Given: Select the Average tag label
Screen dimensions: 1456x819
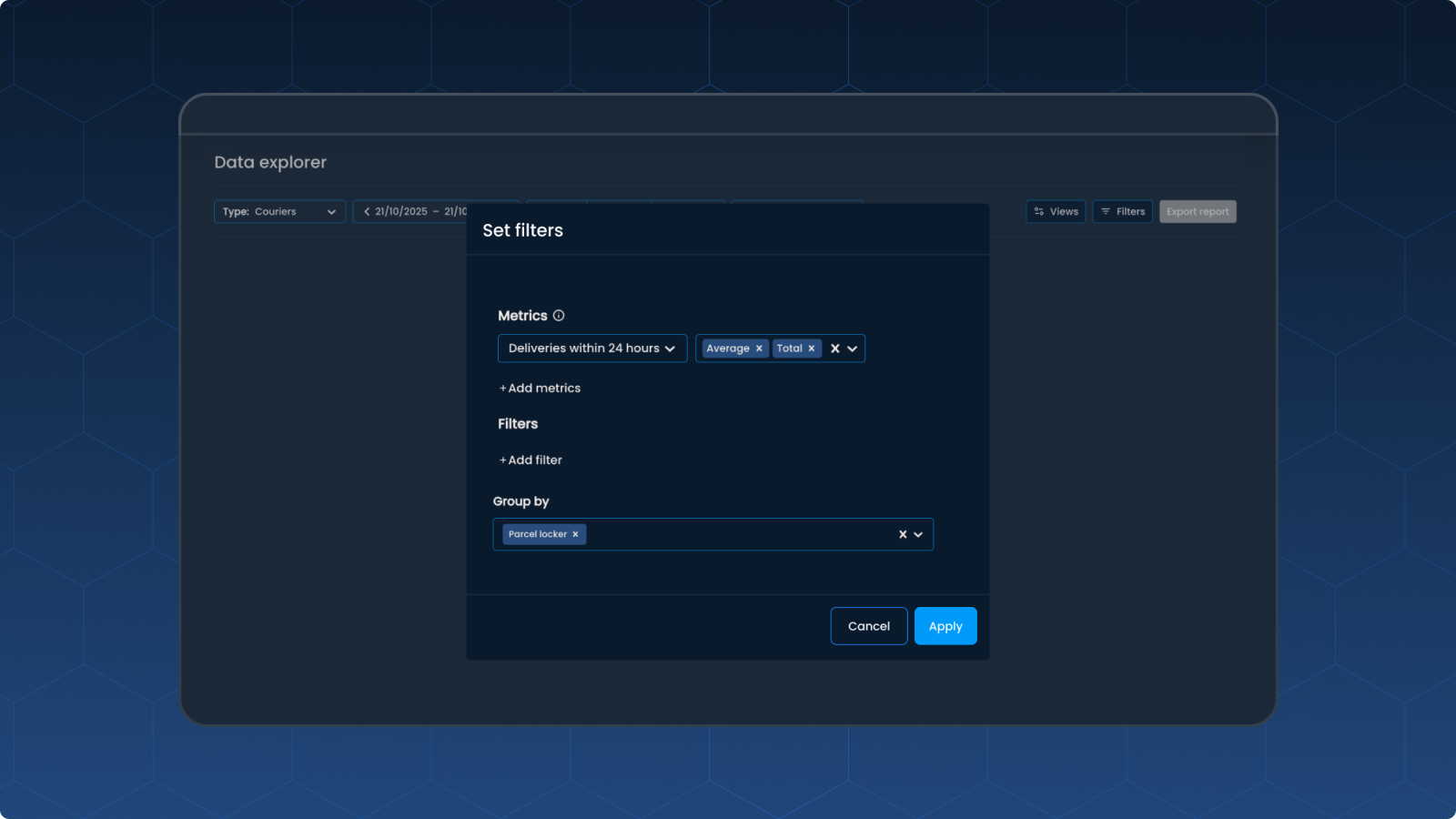Looking at the screenshot, I should pyautogui.click(x=728, y=349).
